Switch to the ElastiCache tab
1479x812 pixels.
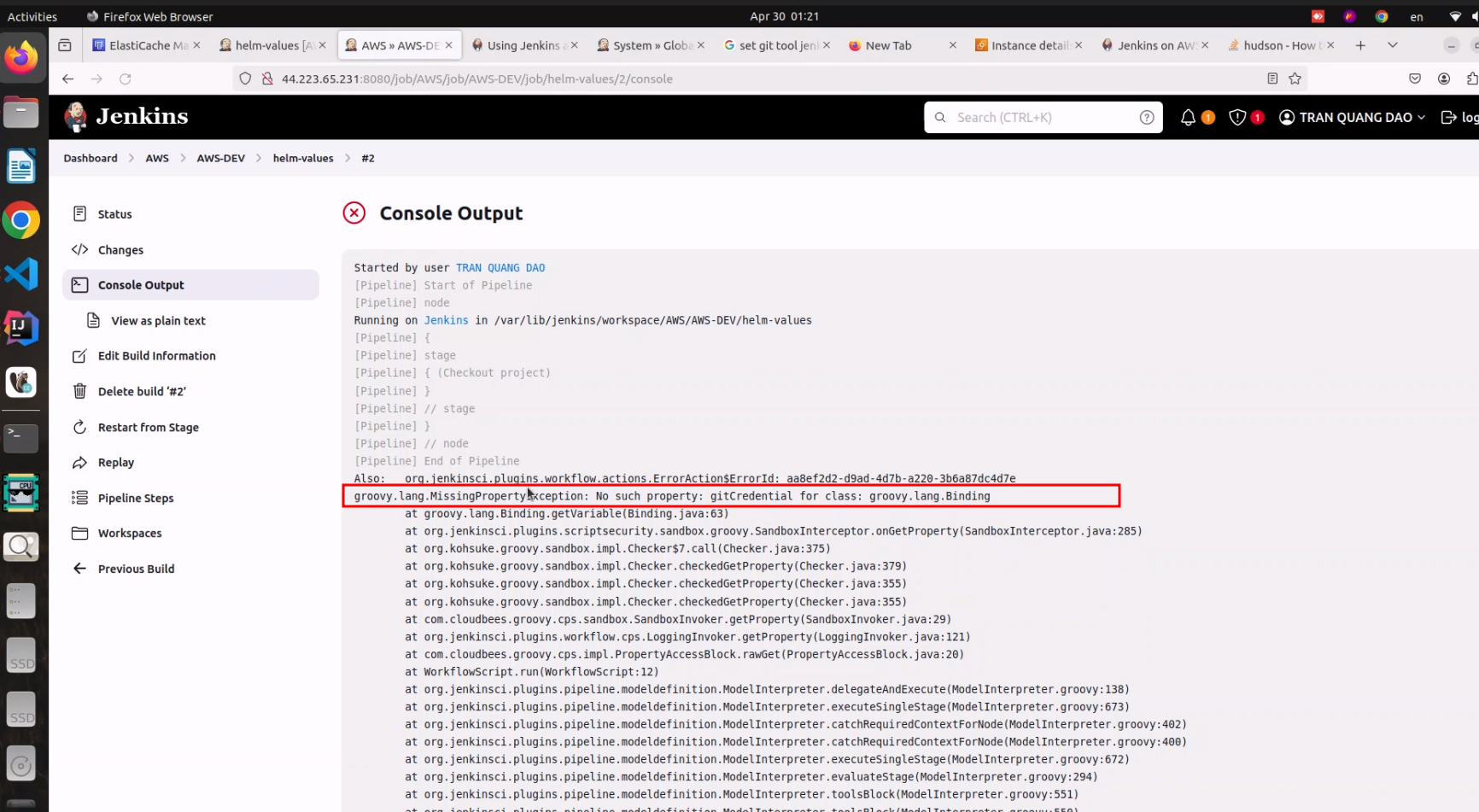145,45
